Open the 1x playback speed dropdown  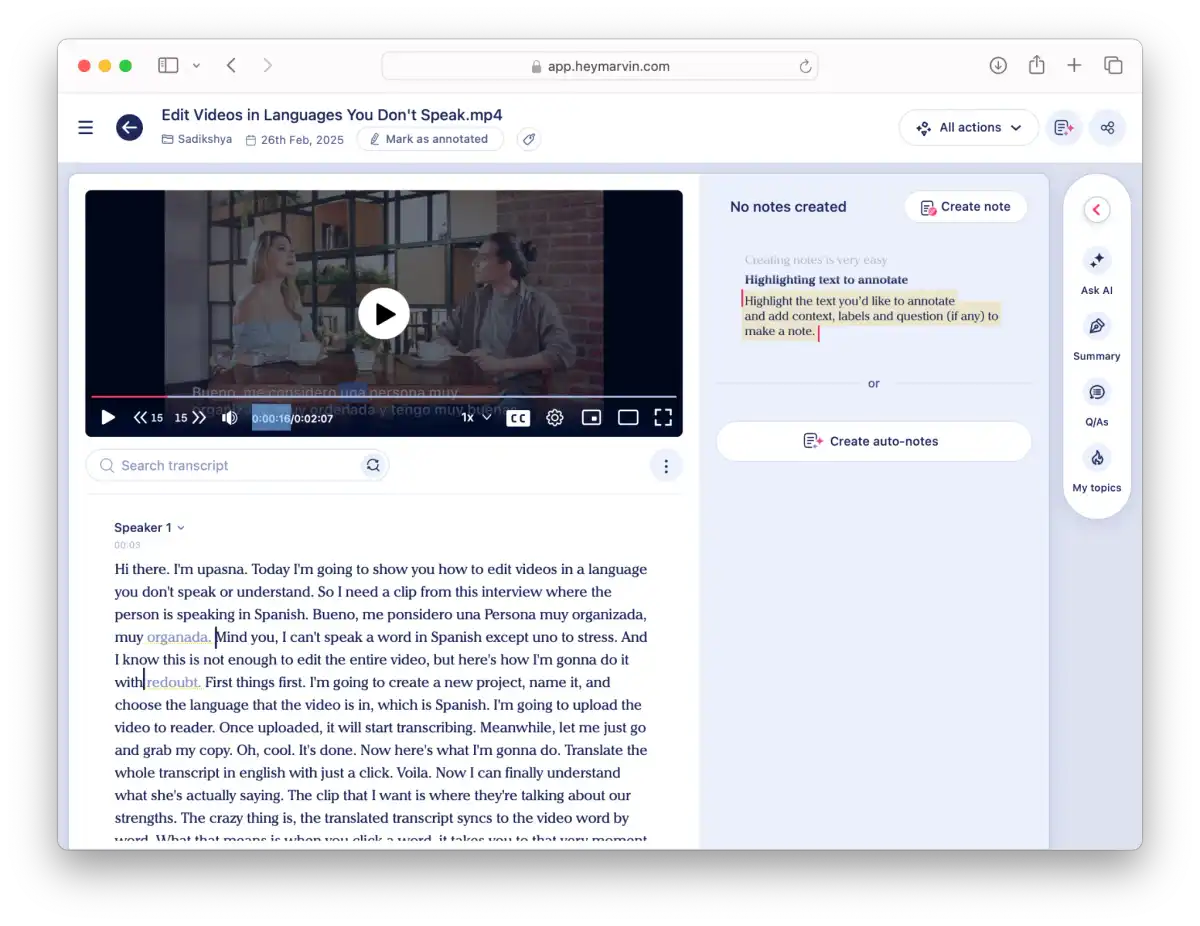tap(476, 418)
